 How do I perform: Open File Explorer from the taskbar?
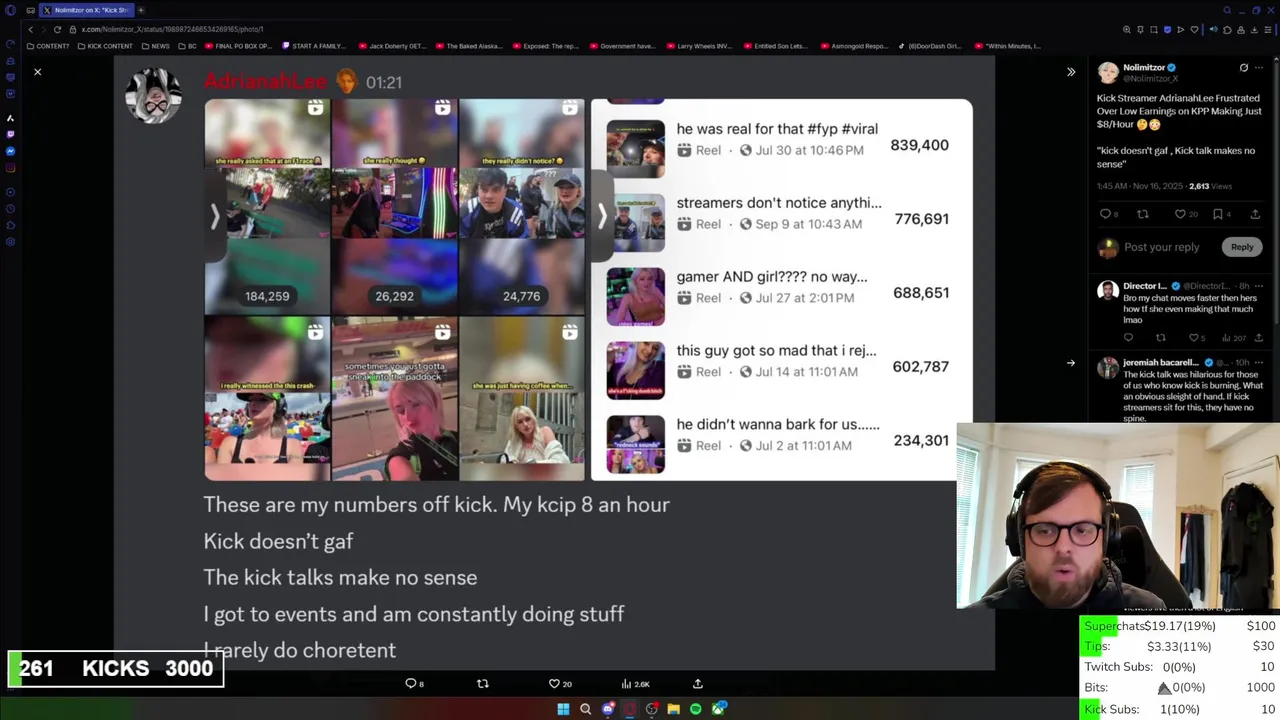pos(673,709)
